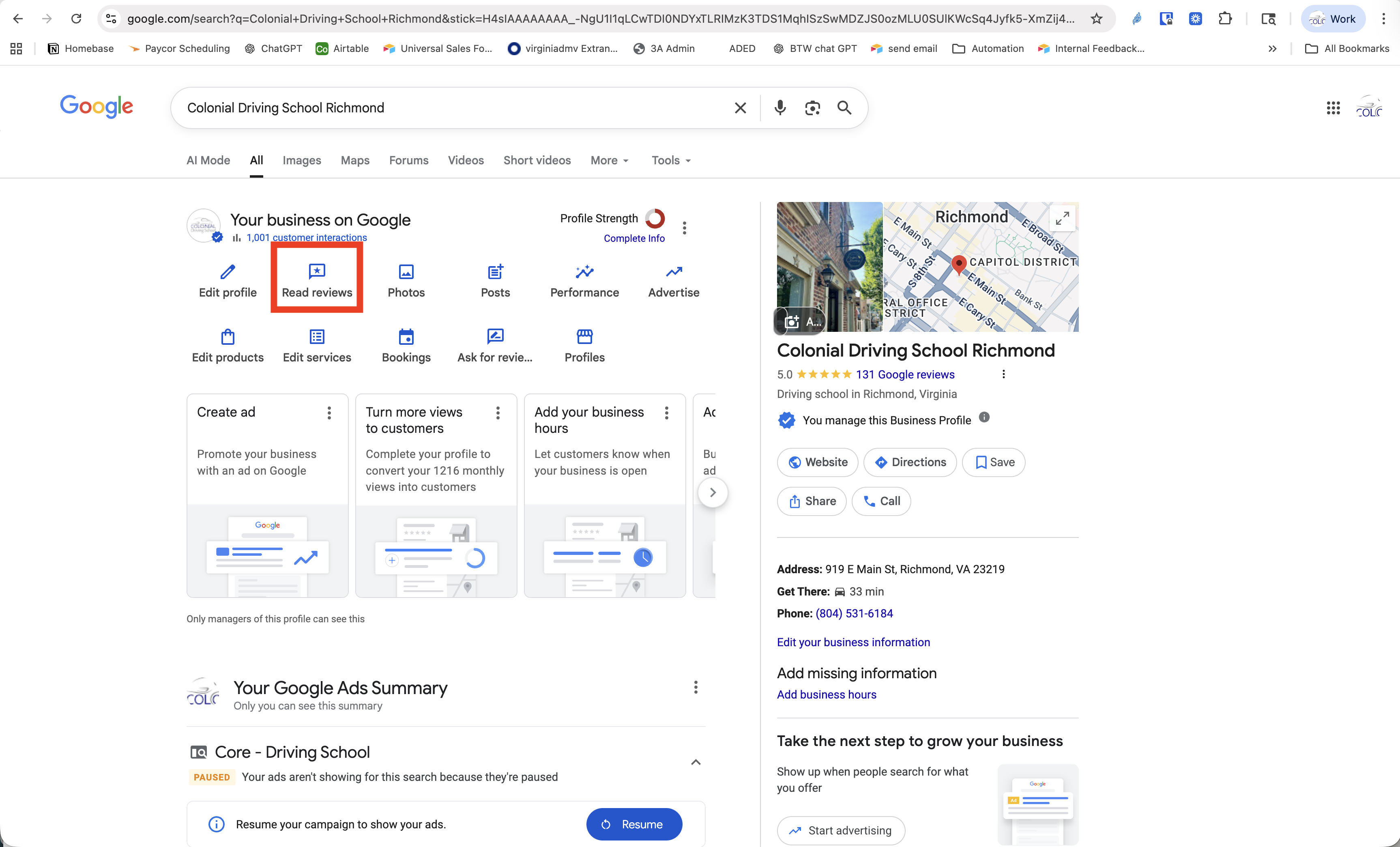Open the Google Ads Summary options menu
The image size is (1400, 847).
(x=696, y=687)
